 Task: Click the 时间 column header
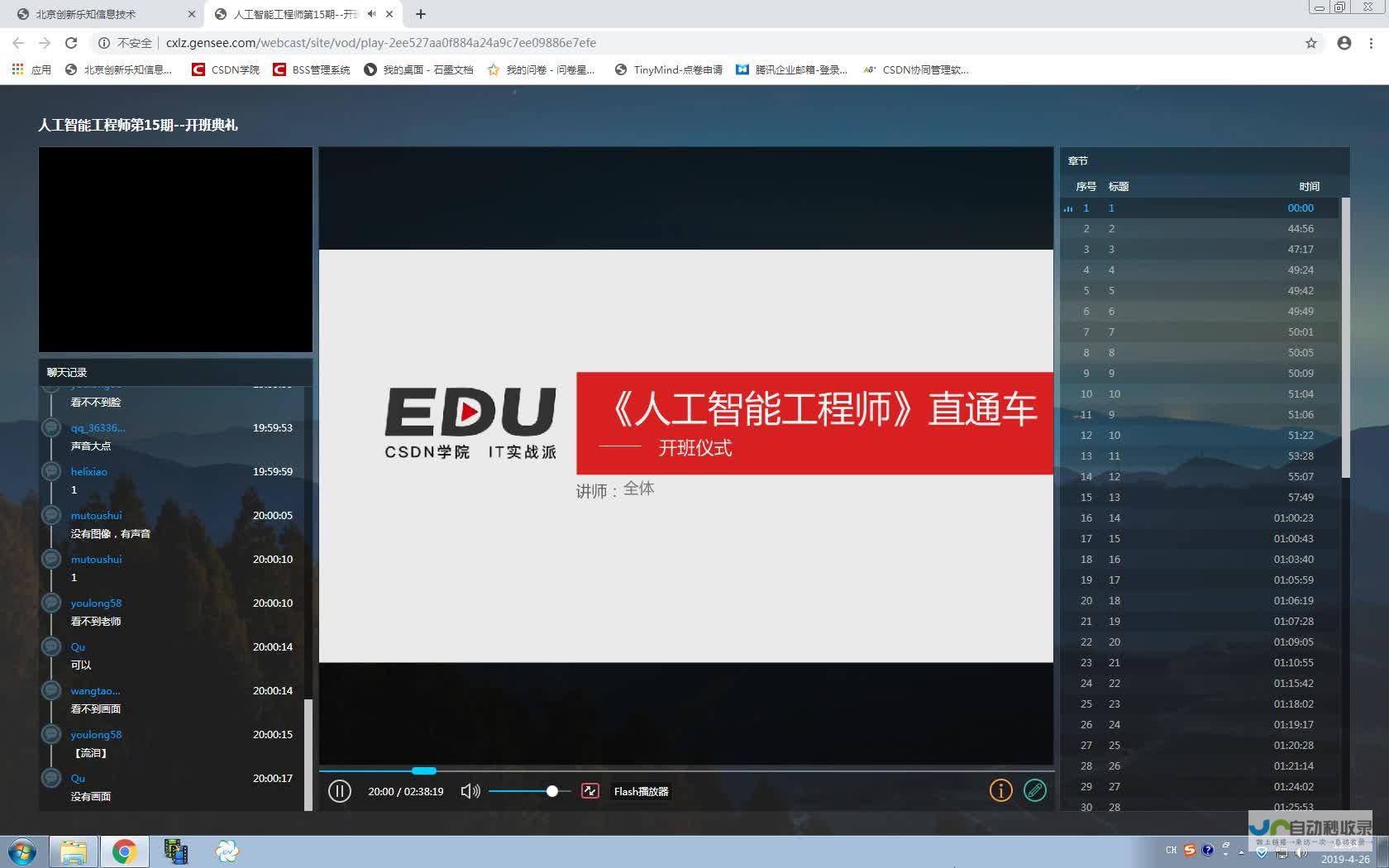click(x=1309, y=187)
